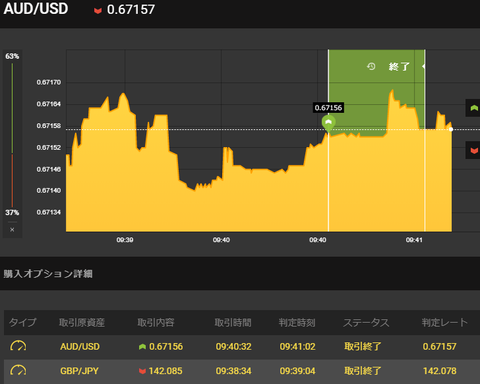The height and width of the screenshot is (384, 480).
Task: Select GBP/JPY in the options table
Action: point(79,371)
